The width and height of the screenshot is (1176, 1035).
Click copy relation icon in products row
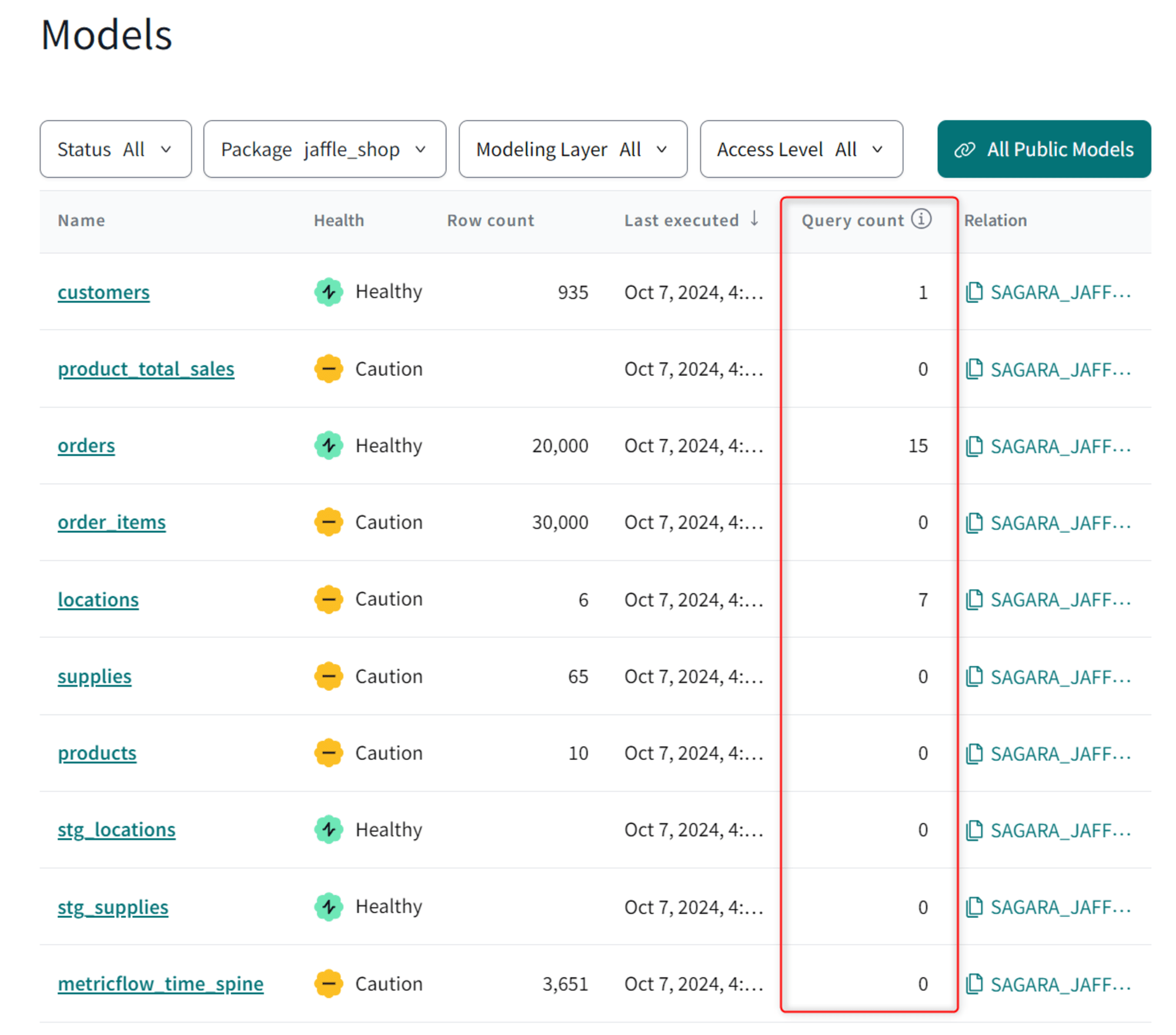974,753
